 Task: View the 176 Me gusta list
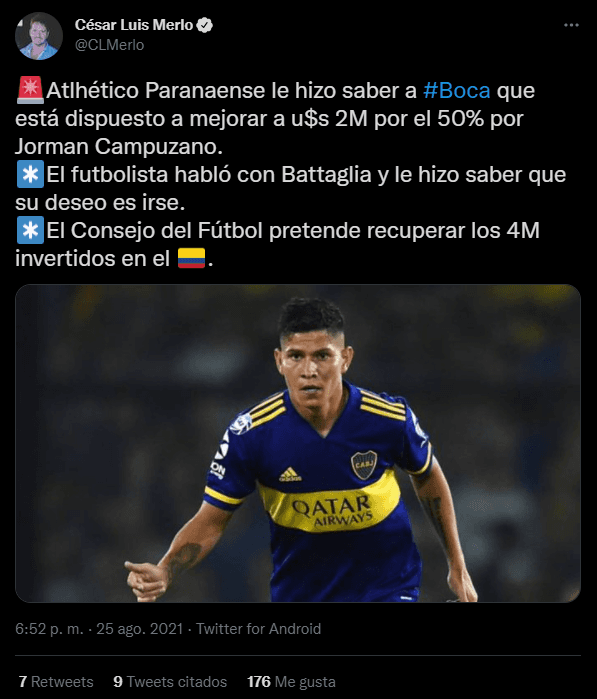point(292,682)
